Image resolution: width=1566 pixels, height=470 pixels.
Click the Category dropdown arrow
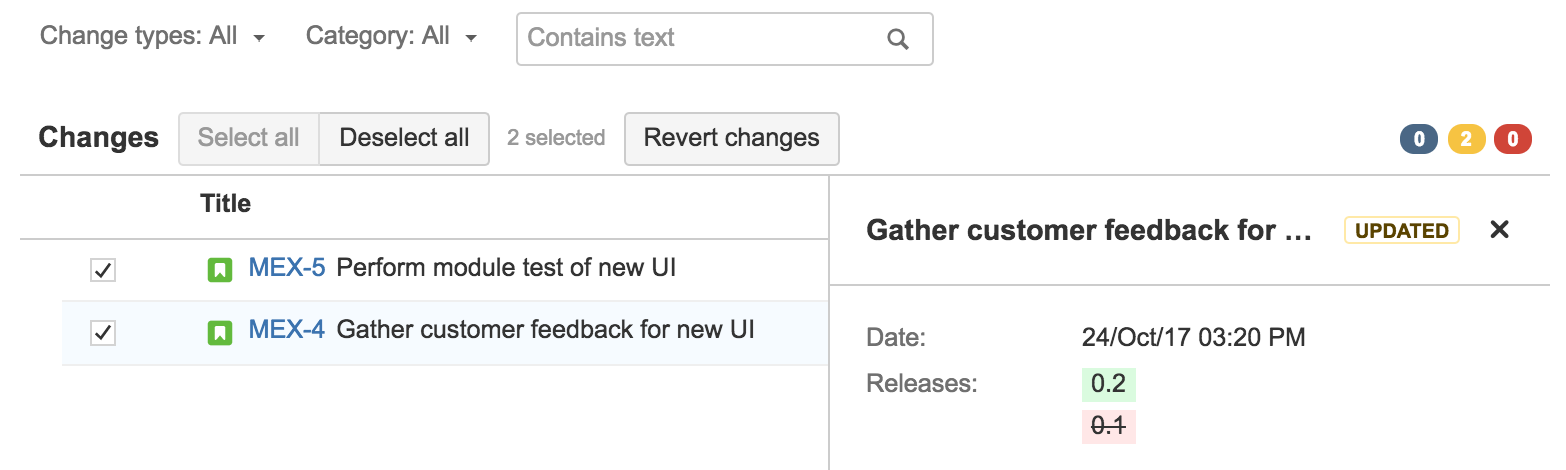tap(470, 39)
